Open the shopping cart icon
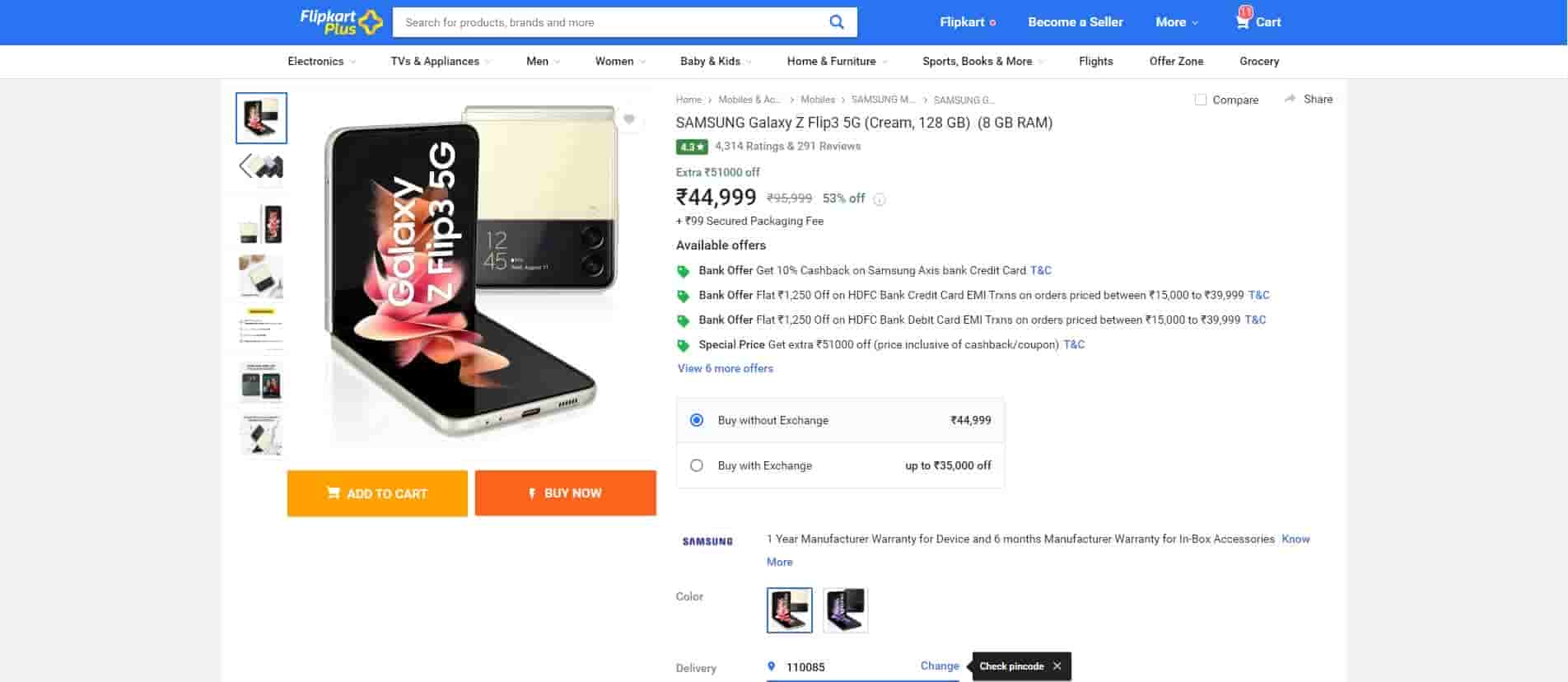The width and height of the screenshot is (1568, 682). 1243,21
